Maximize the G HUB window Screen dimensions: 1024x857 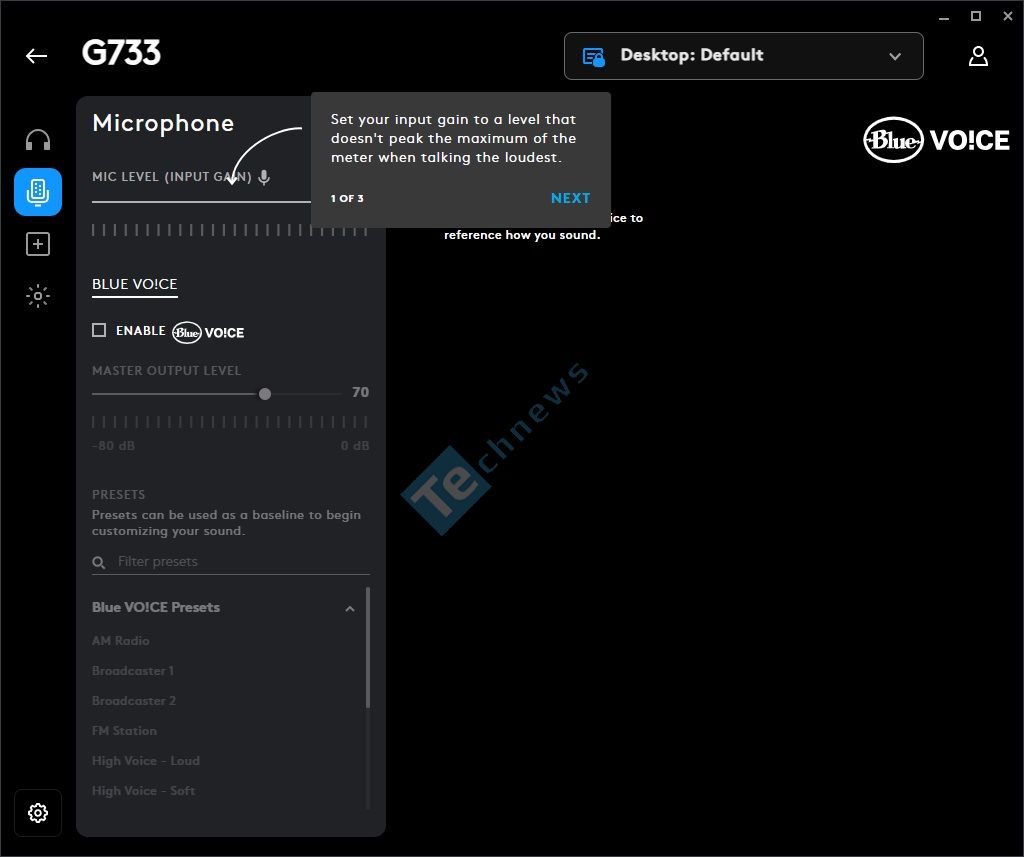[976, 16]
